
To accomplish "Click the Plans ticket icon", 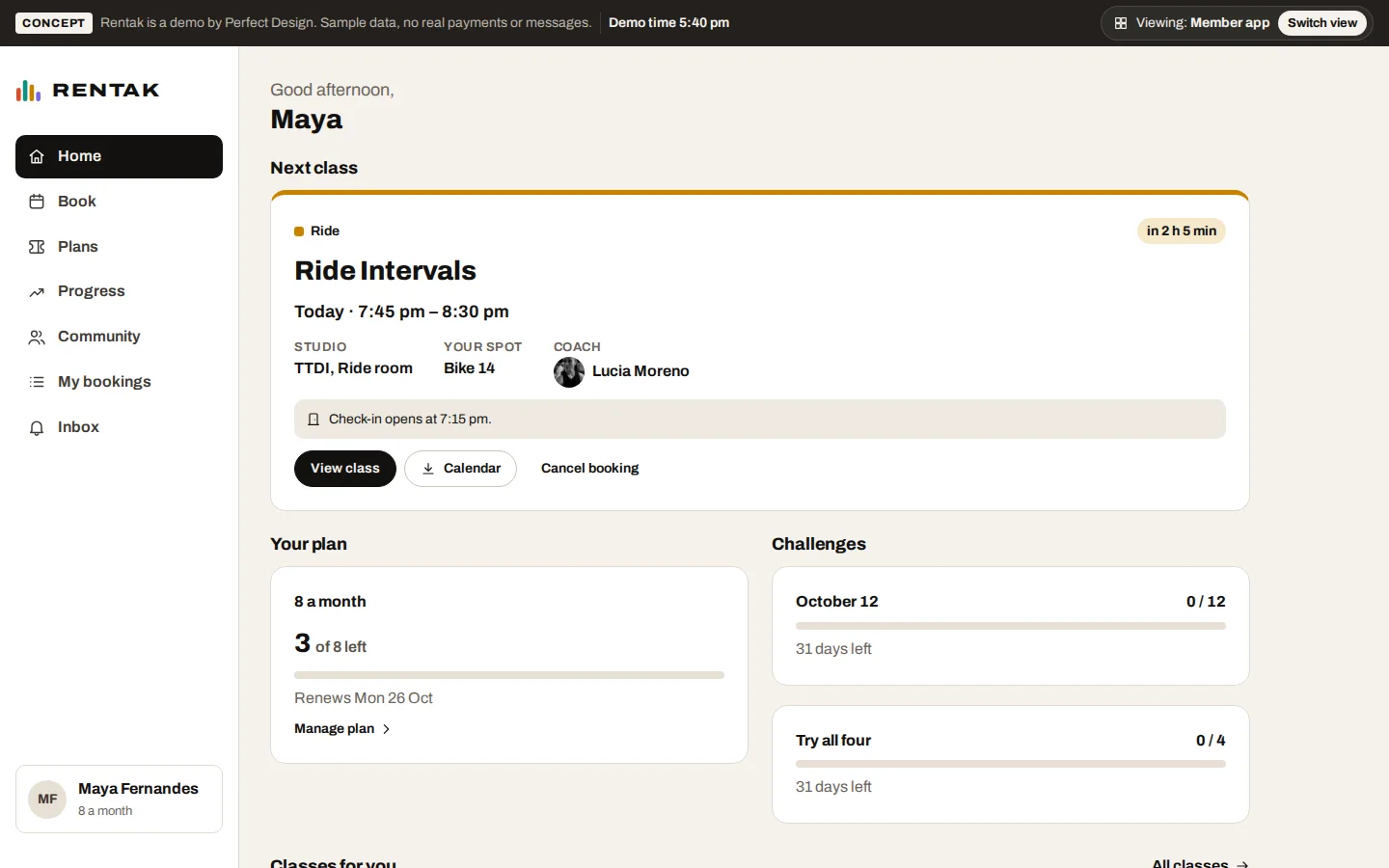I will click(37, 247).
